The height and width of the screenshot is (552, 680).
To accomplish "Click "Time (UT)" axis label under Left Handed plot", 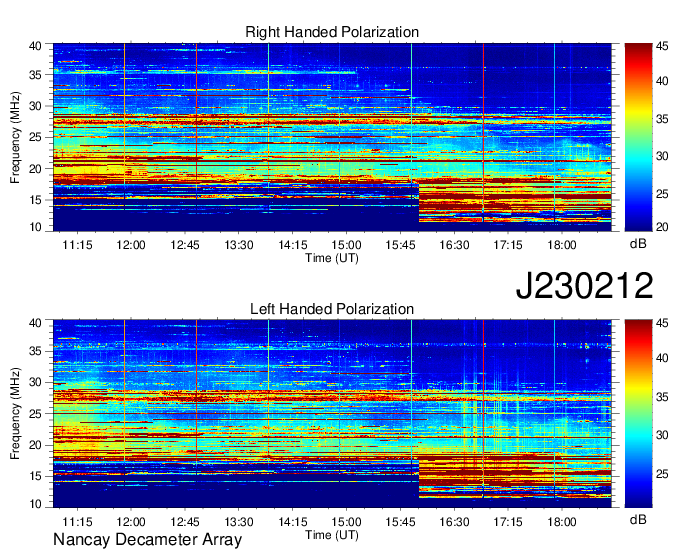I will (332, 535).
